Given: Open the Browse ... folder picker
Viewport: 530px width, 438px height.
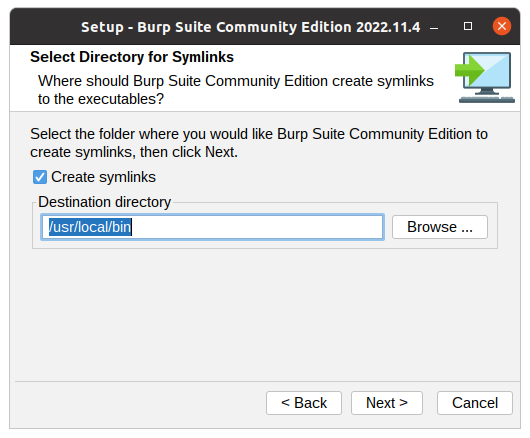Looking at the screenshot, I should coord(440,227).
